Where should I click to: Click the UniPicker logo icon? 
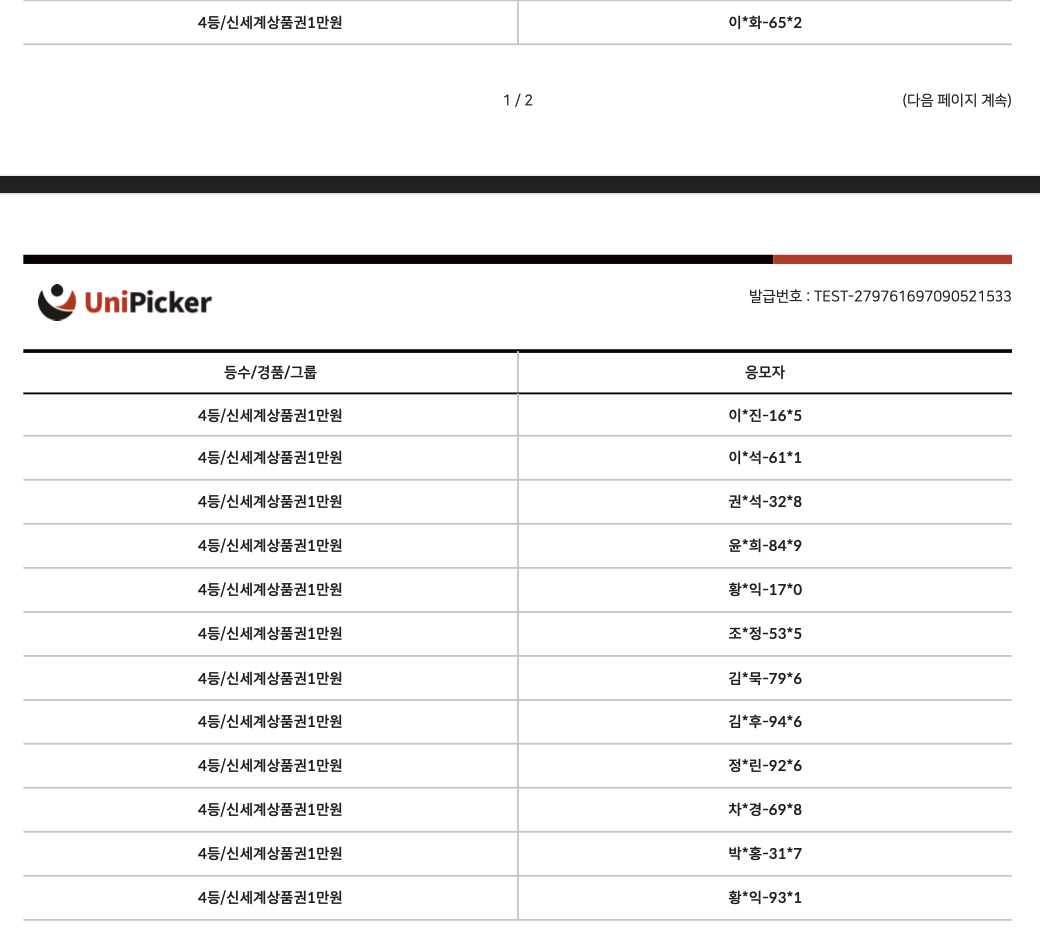tap(57, 302)
